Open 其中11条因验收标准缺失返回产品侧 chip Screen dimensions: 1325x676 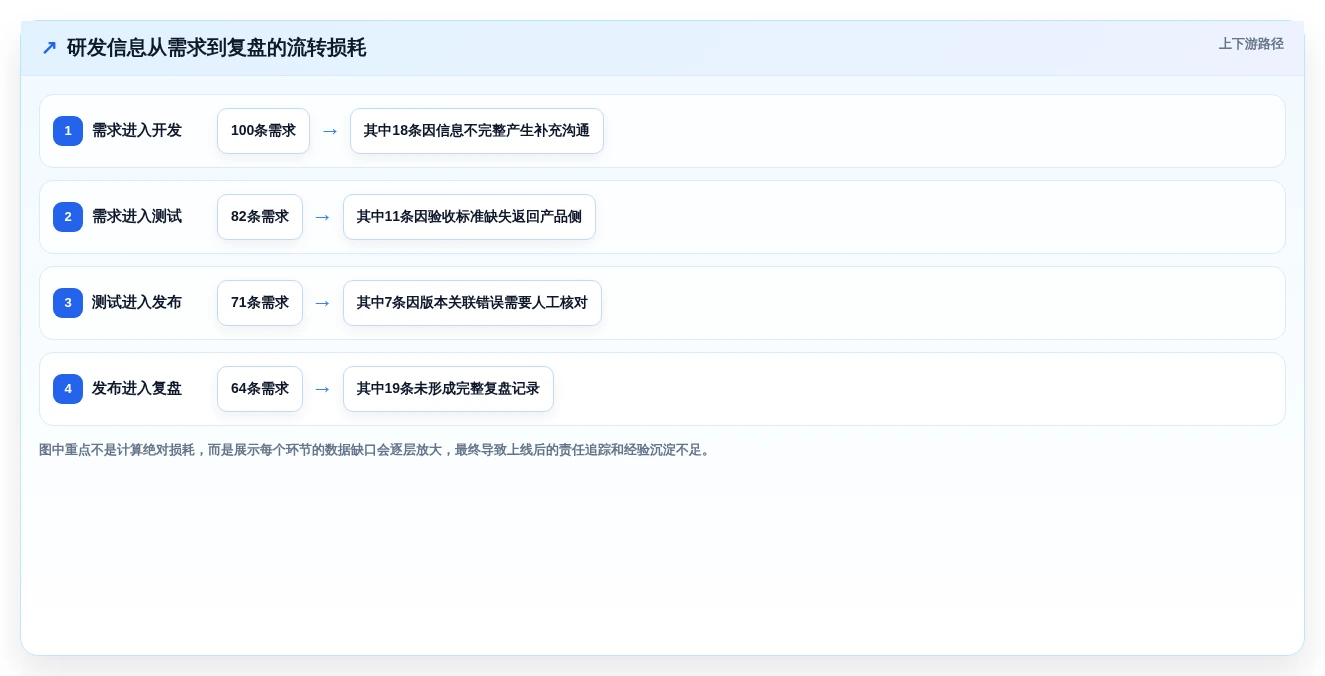pyautogui.click(x=469, y=217)
